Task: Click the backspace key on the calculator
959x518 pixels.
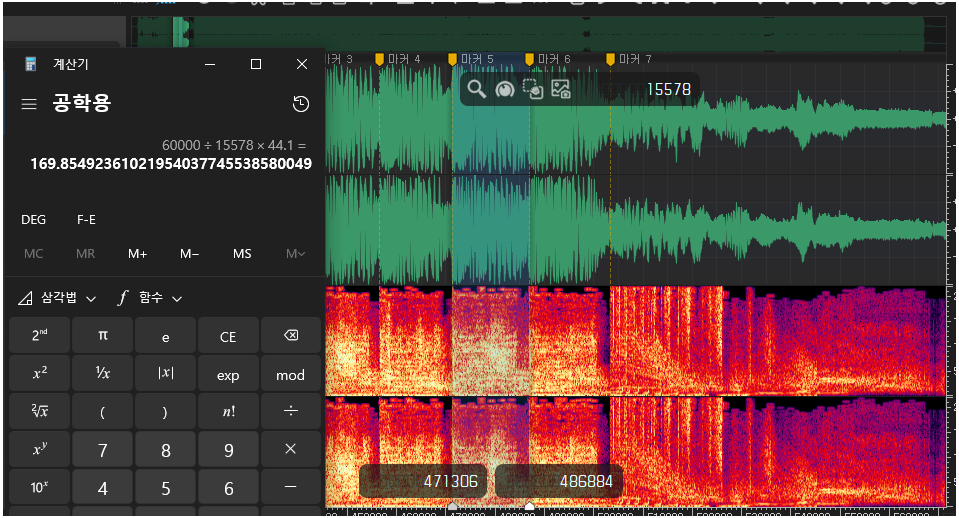Action: click(x=291, y=335)
